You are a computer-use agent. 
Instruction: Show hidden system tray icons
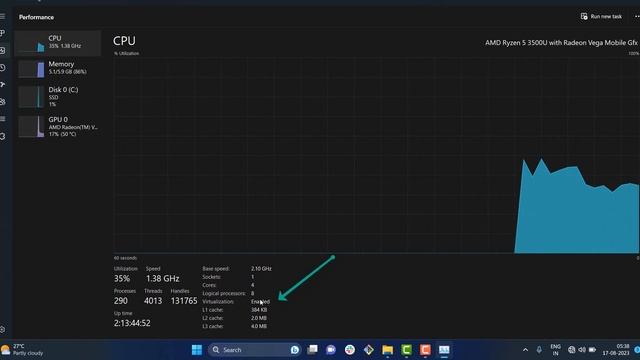525,350
